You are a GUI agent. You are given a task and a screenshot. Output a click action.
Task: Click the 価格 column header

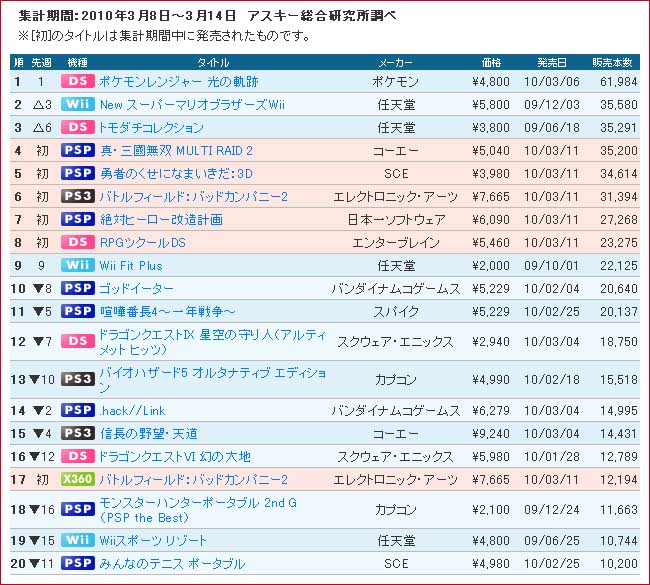coord(491,63)
